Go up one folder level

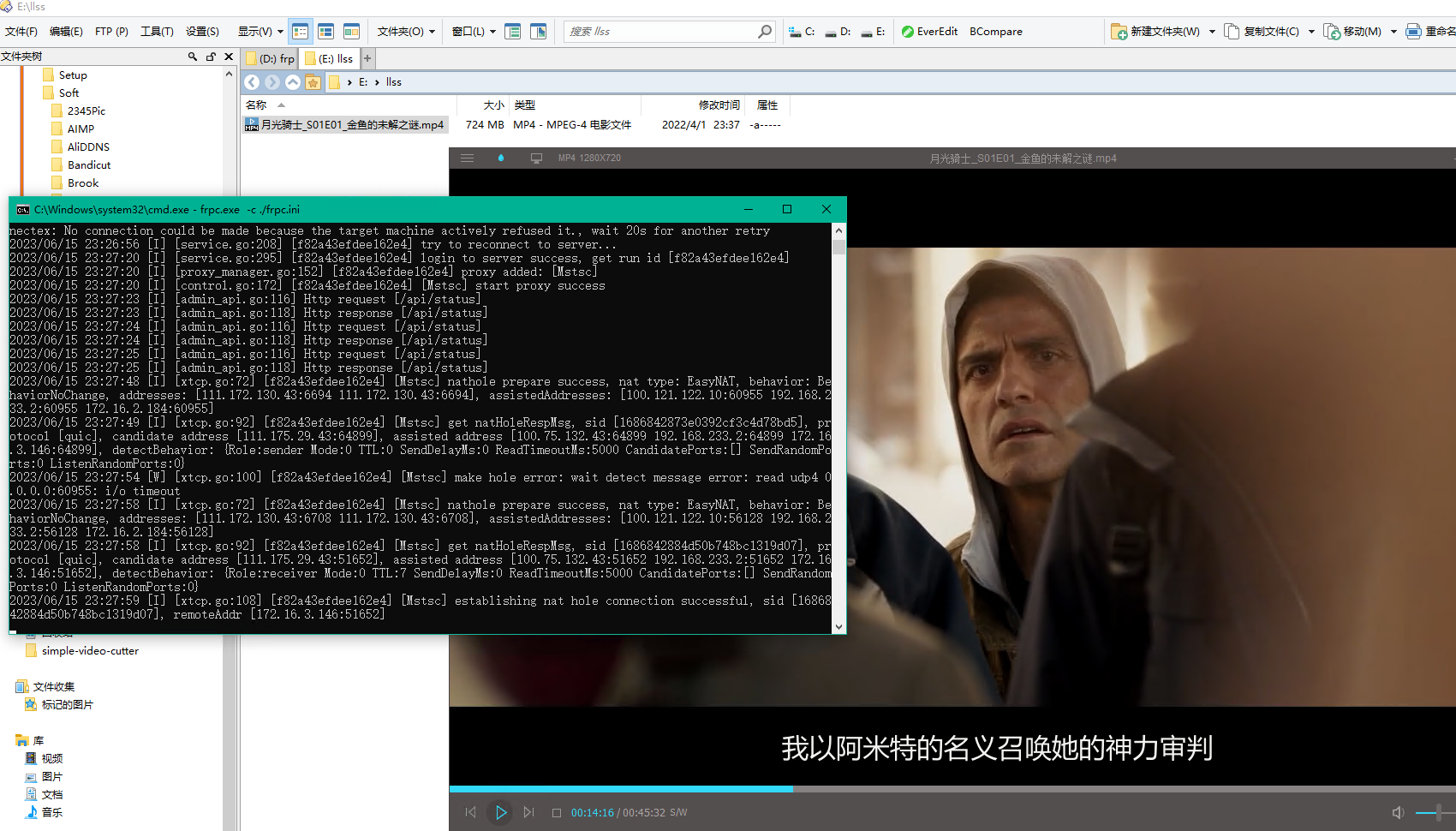(293, 82)
